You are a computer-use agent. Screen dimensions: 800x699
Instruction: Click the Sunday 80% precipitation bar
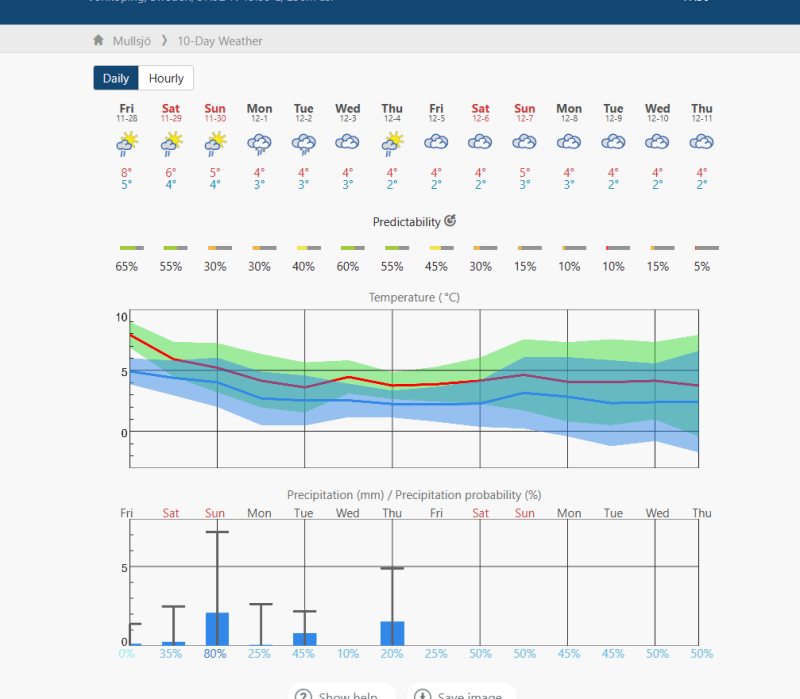[217, 629]
